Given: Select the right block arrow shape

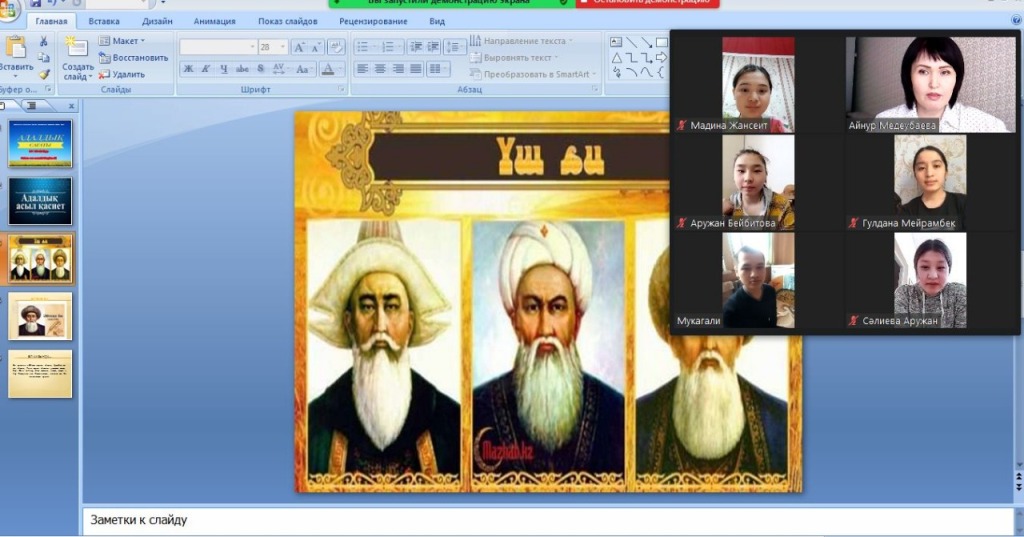Looking at the screenshot, I should point(662,58).
